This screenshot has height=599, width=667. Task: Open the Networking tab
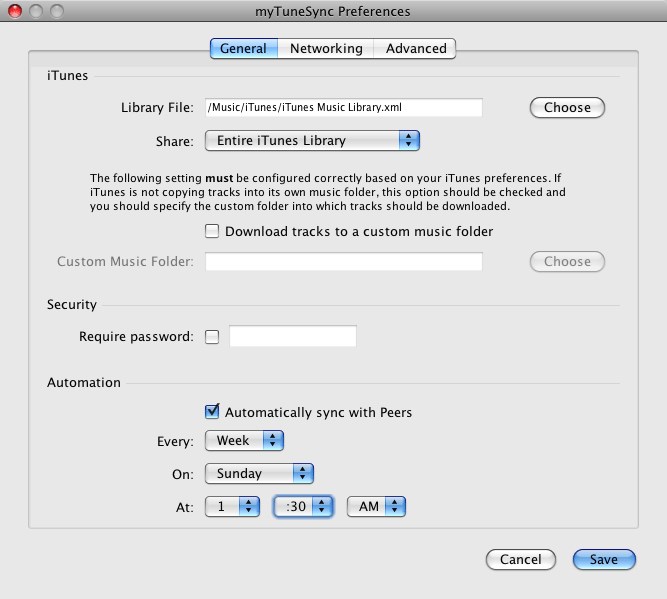[326, 48]
